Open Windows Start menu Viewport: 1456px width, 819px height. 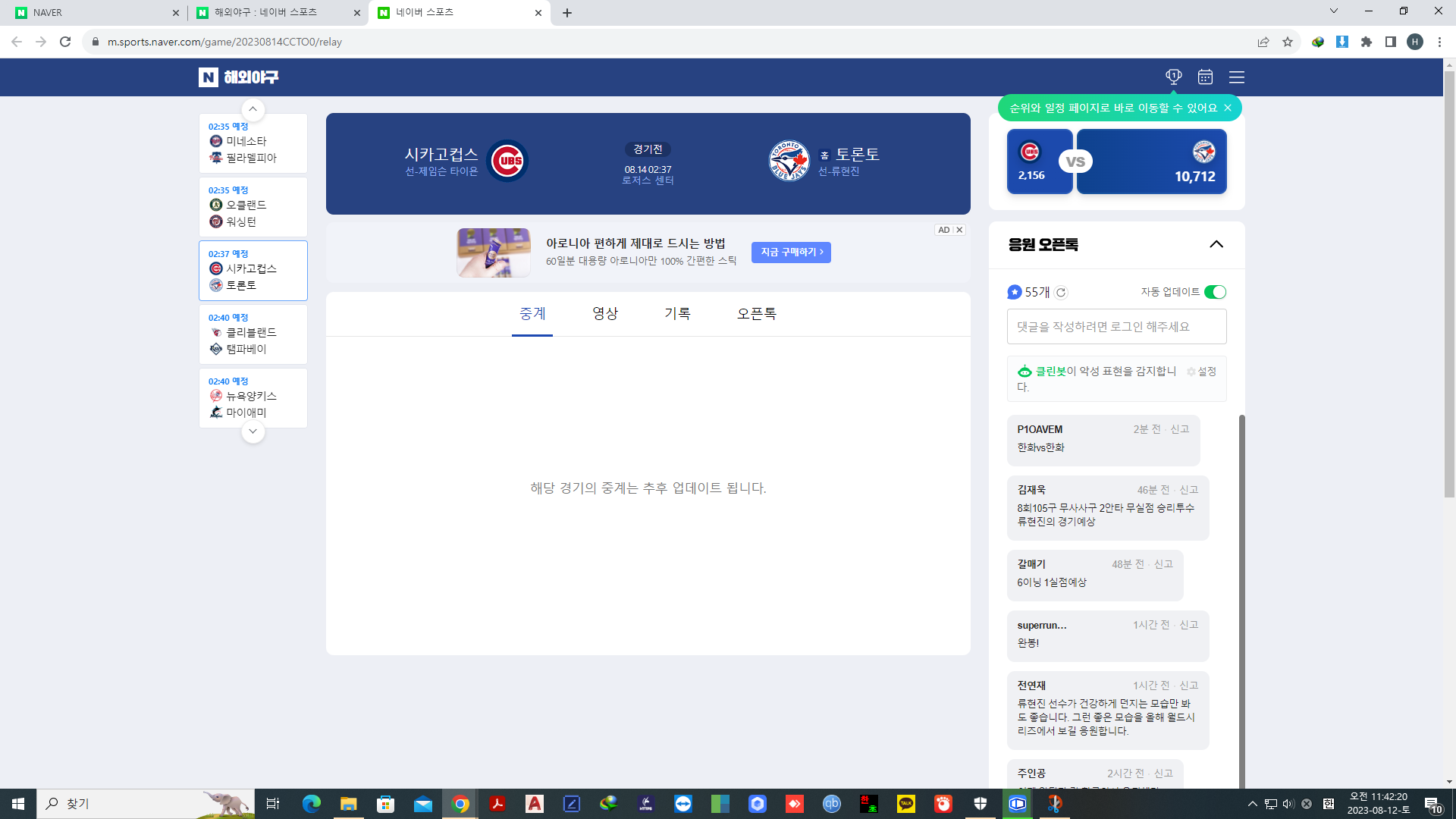(18, 804)
